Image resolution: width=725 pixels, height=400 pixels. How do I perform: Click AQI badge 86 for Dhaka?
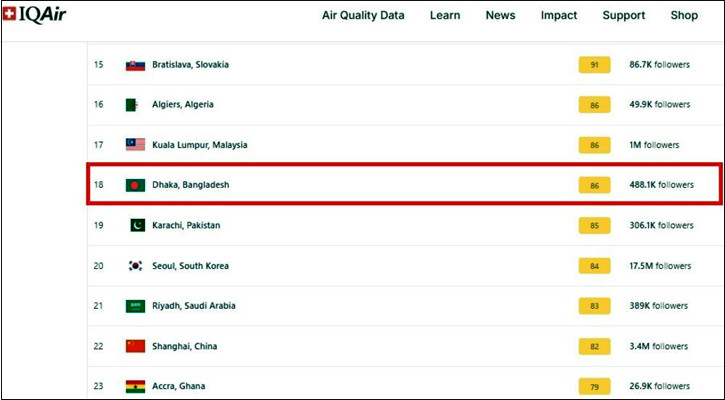point(595,185)
